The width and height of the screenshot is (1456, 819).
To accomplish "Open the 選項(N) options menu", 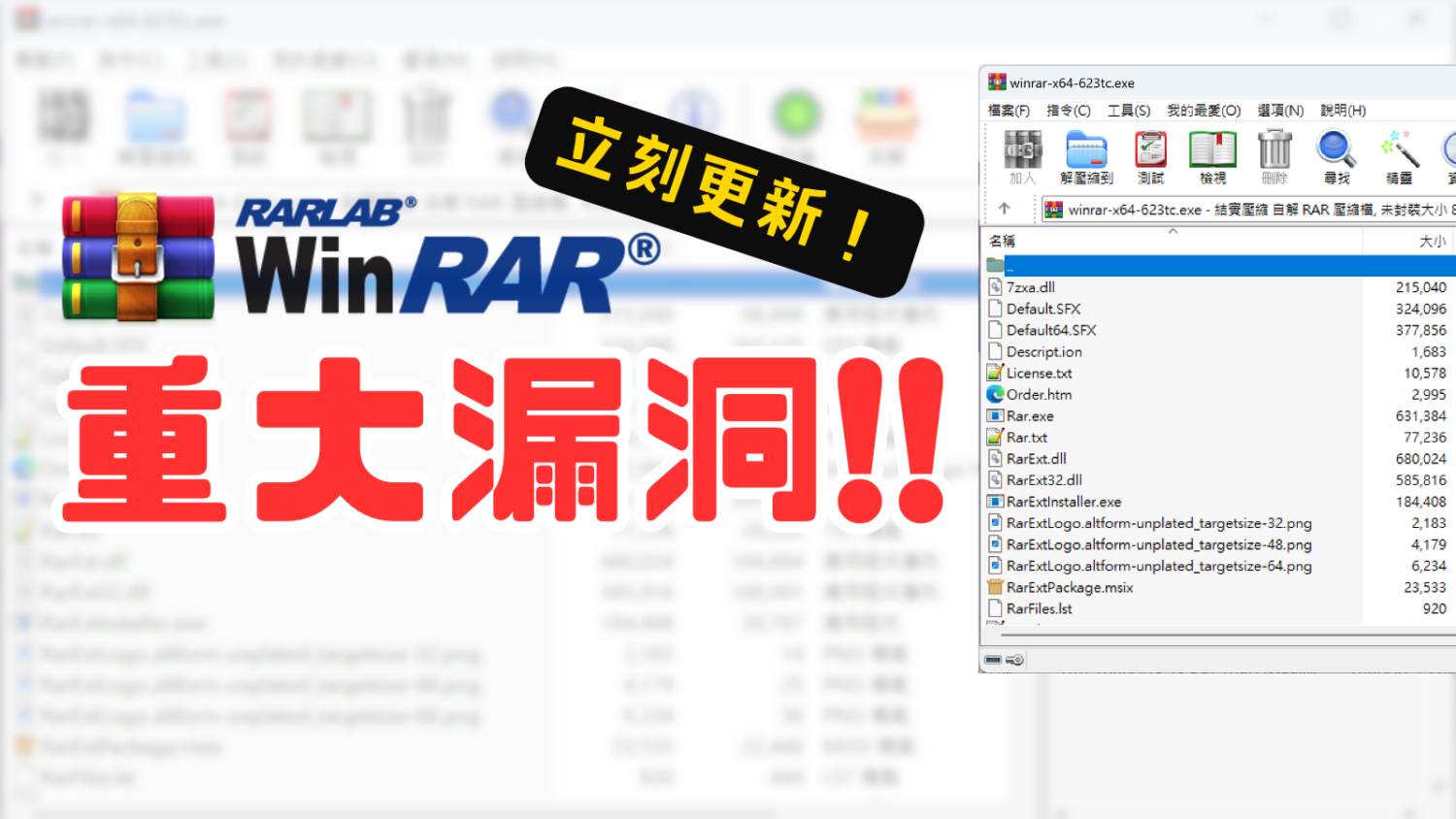I will [1280, 111].
